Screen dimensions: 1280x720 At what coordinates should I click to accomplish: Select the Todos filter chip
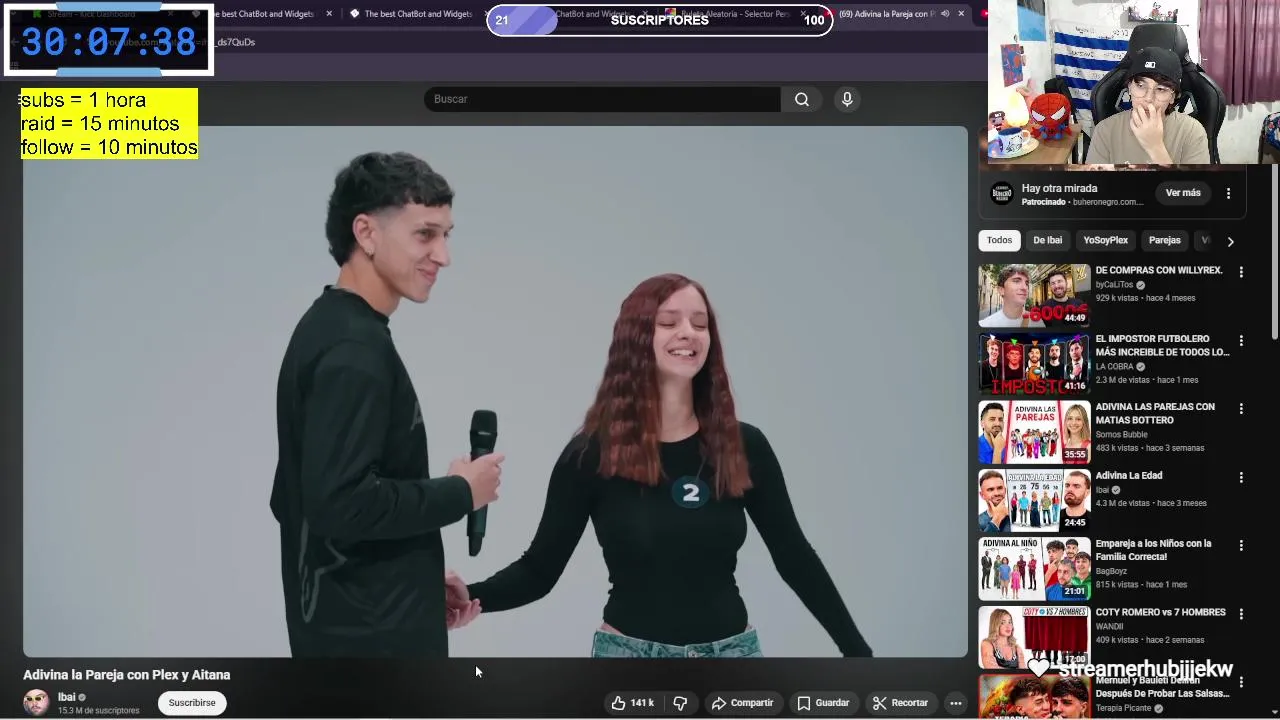click(999, 240)
